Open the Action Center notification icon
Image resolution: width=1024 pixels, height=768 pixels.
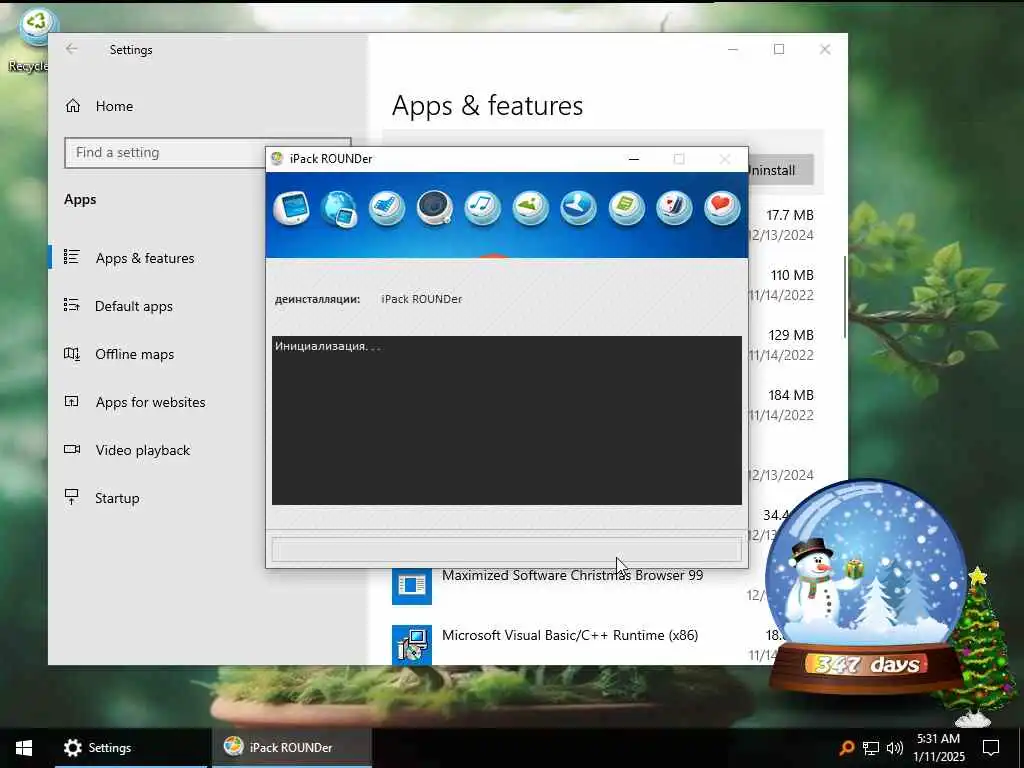click(991, 748)
